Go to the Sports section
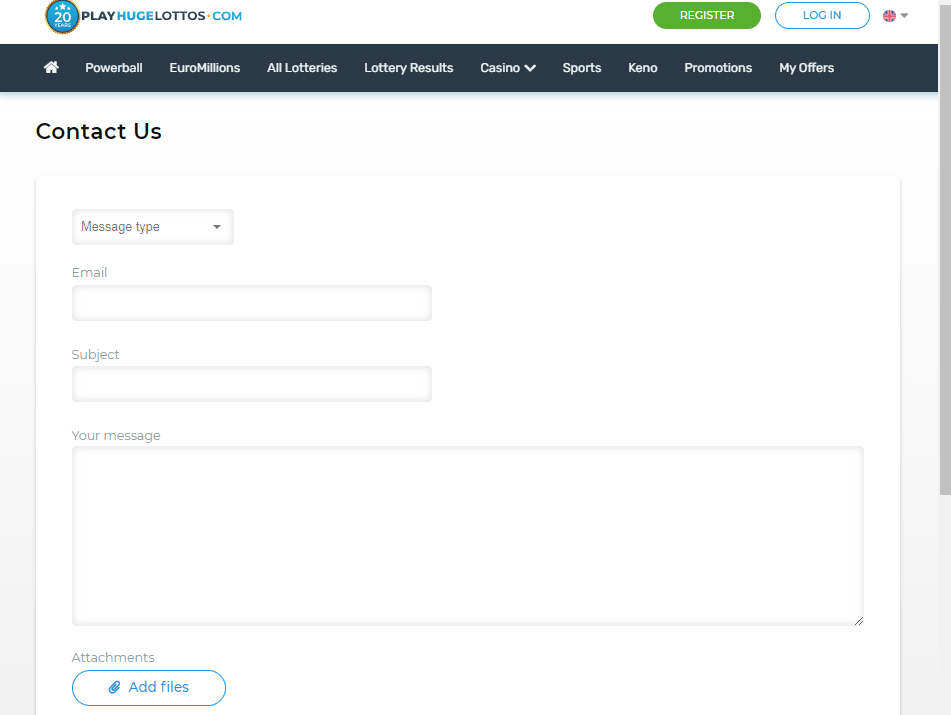951x715 pixels. 582,68
